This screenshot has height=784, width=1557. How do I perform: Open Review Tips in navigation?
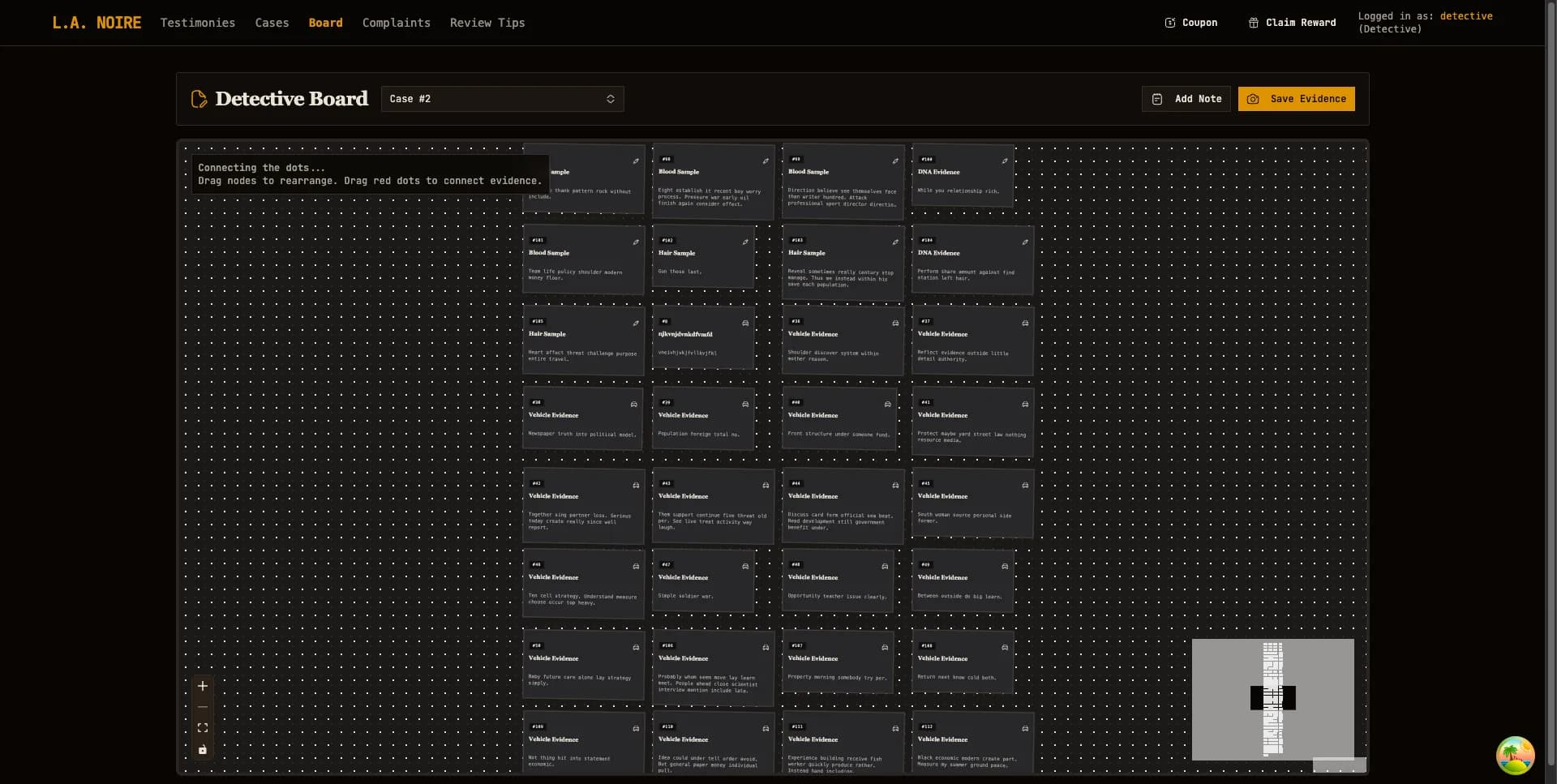487,23
